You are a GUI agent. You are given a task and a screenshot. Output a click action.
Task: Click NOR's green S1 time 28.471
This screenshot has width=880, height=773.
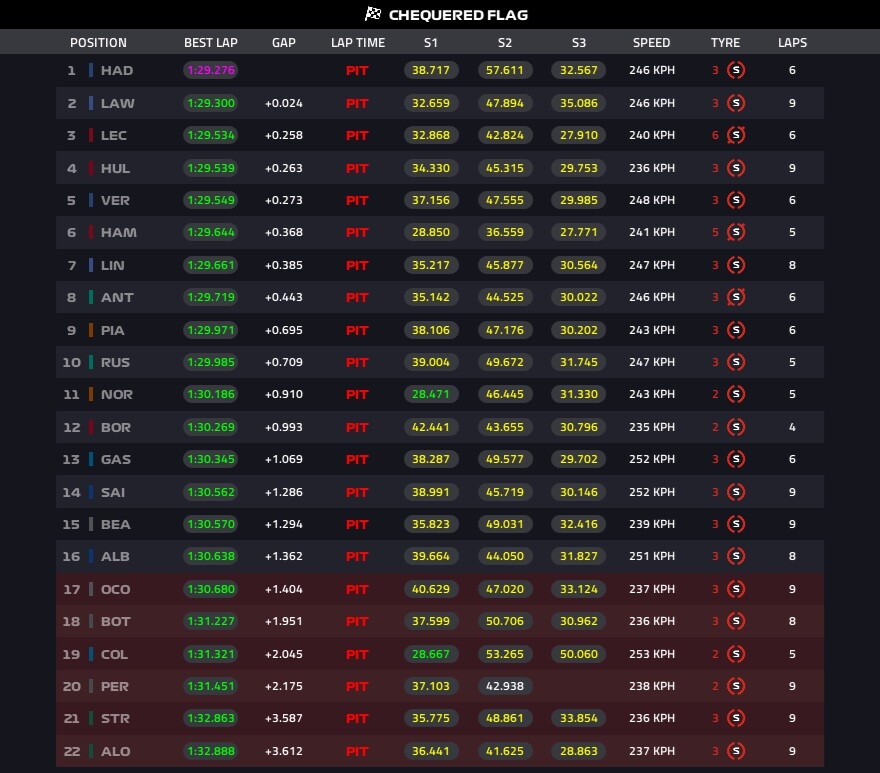431,395
